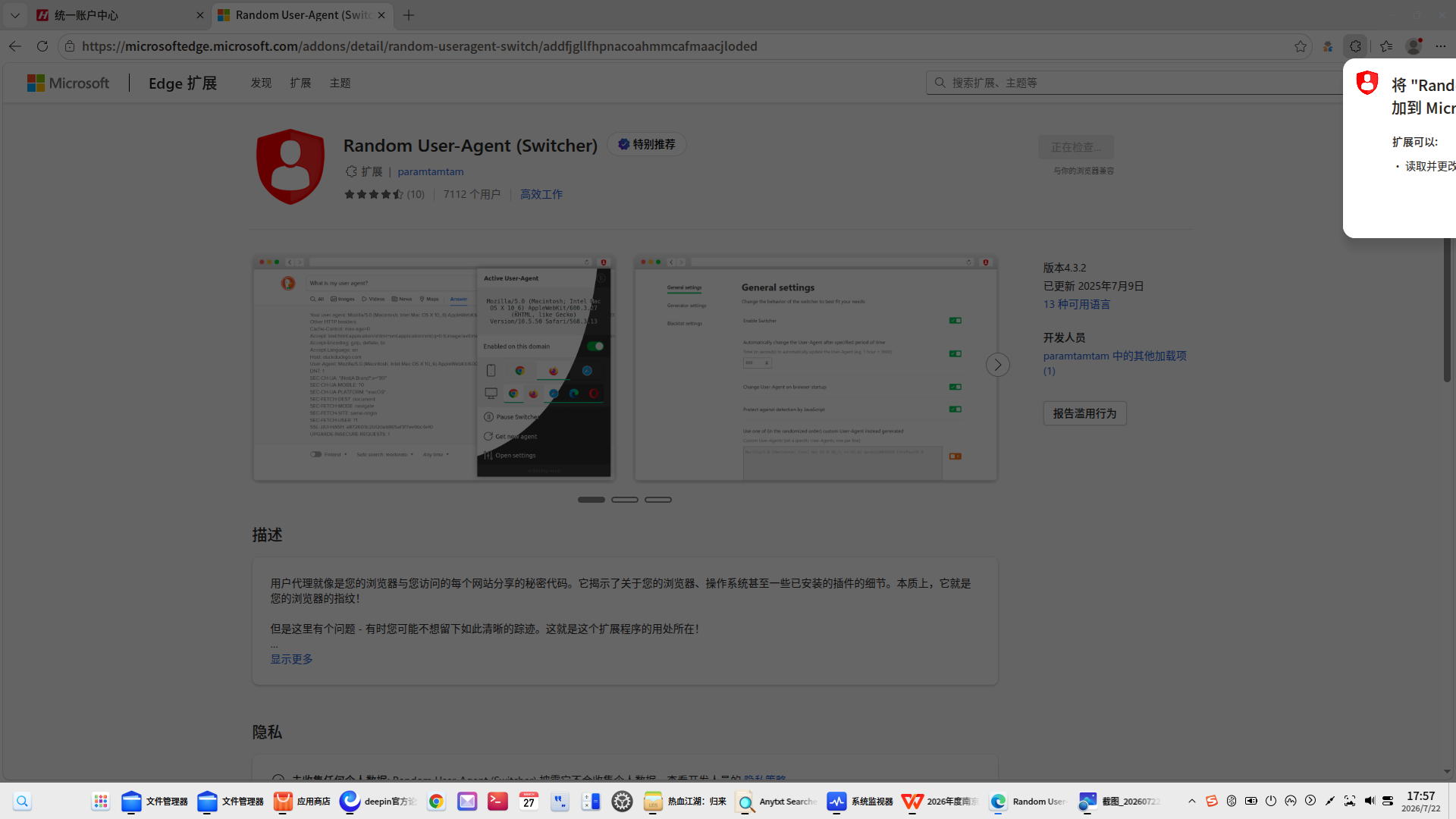The height and width of the screenshot is (819, 1456).
Task: Click the 特别推荐 featured badge
Action: [x=647, y=144]
